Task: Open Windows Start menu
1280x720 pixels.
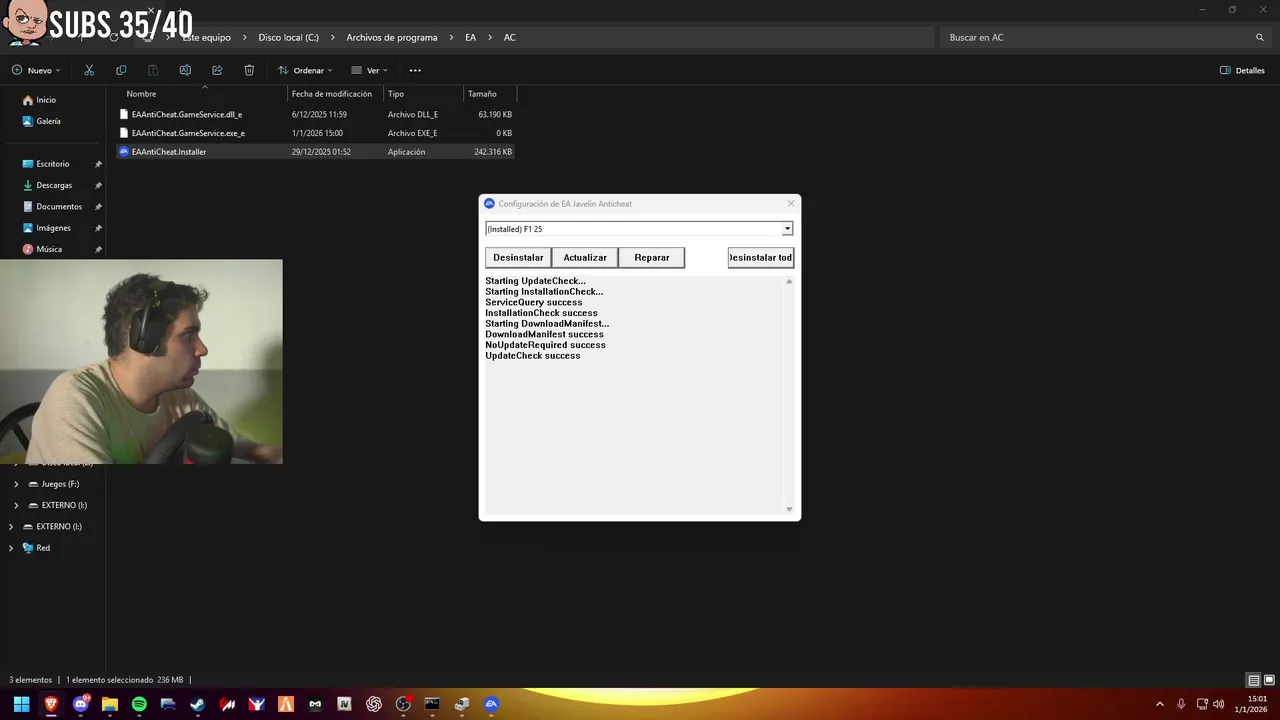Action: (x=21, y=704)
